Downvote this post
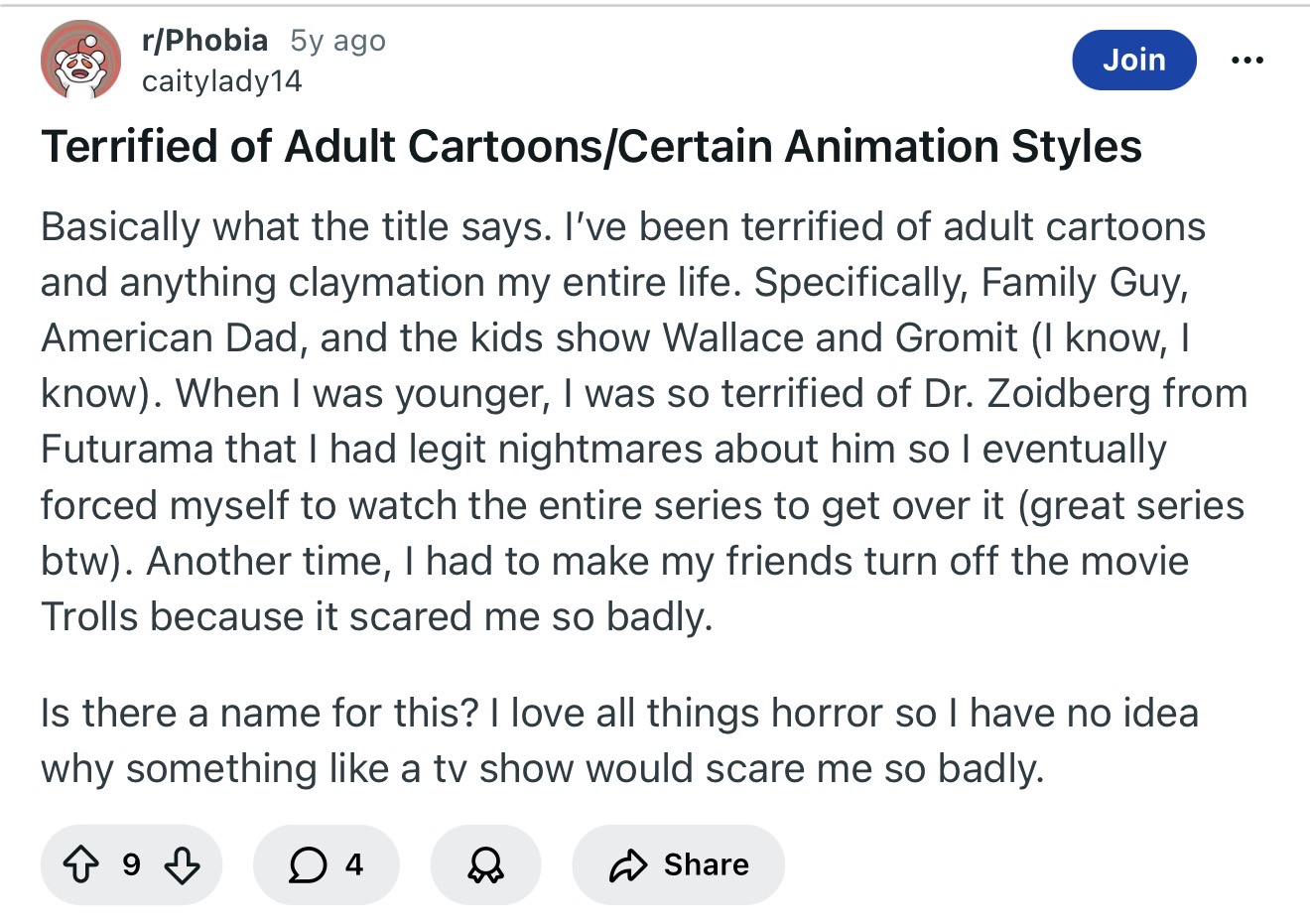Image resolution: width=1310 pixels, height=924 pixels. pos(182,865)
